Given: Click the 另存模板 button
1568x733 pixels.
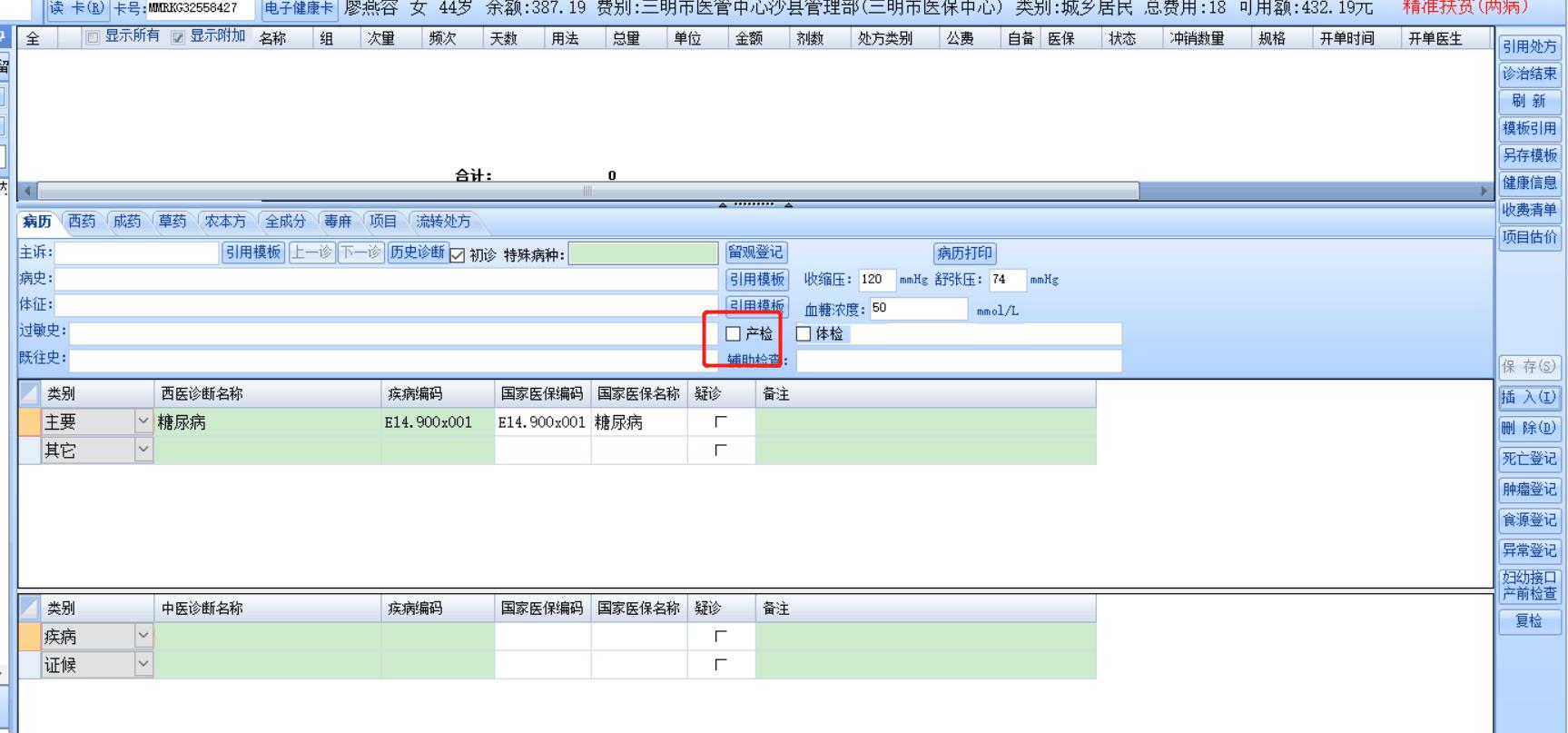Looking at the screenshot, I should coord(1530,155).
